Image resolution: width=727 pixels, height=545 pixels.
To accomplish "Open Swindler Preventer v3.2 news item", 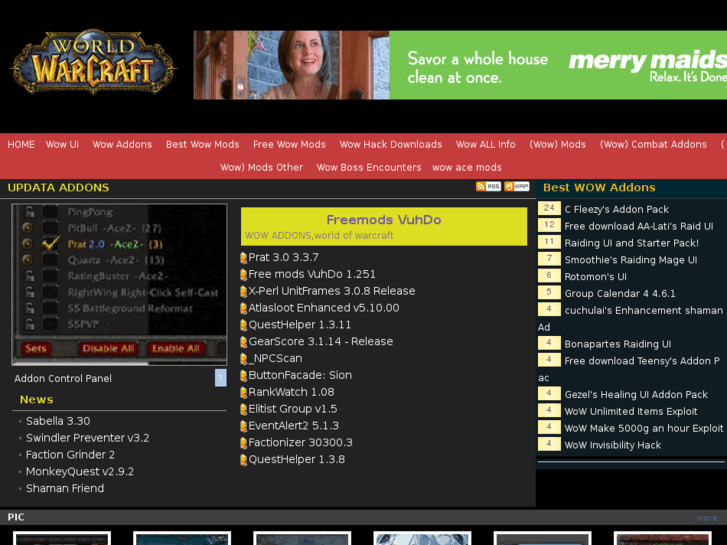I will (x=88, y=438).
